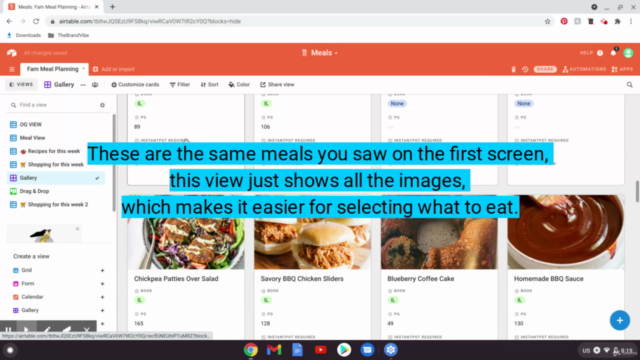Screen dimensions: 640x360
Task: Open the Chrome three-dot menu
Action: [x=631, y=21]
